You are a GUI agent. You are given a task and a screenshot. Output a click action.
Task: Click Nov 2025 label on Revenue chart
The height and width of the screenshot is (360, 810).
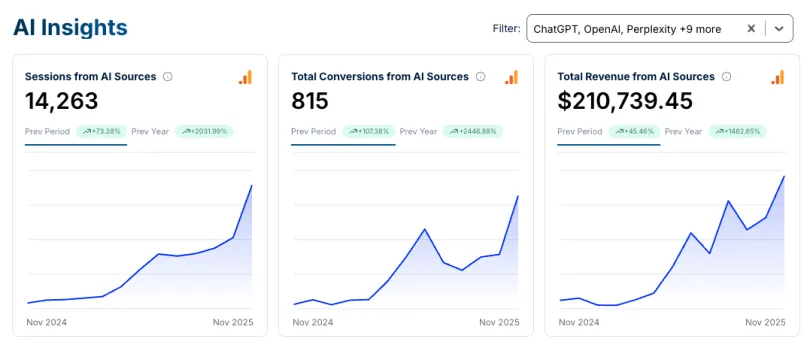(x=765, y=322)
